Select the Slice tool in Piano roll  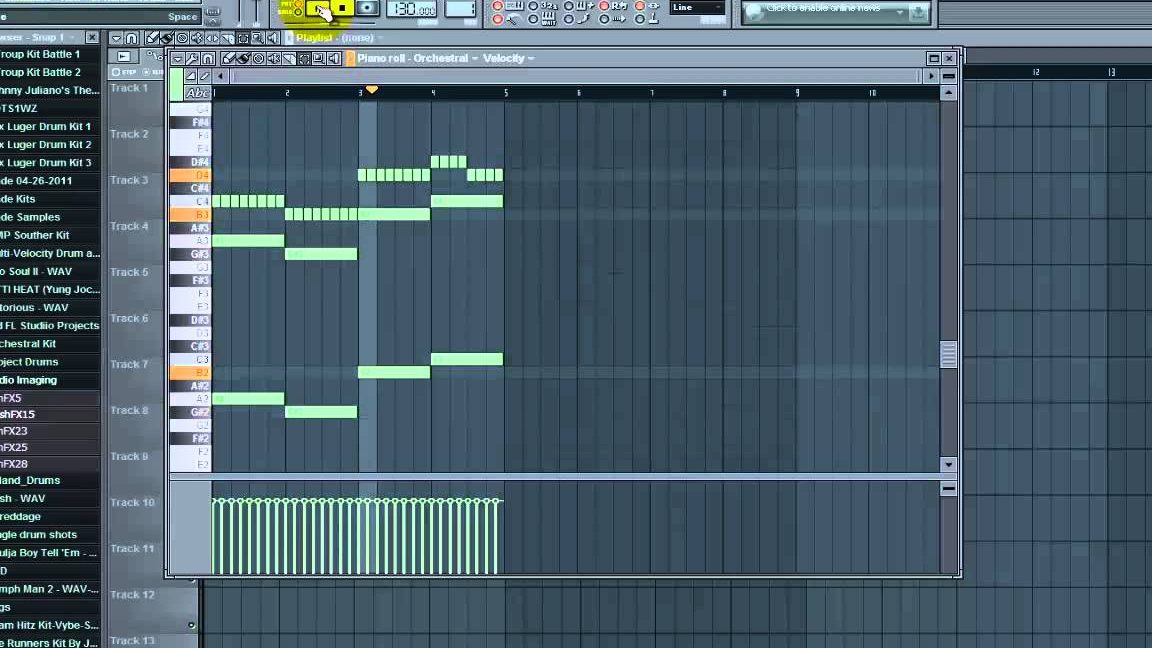pos(289,58)
